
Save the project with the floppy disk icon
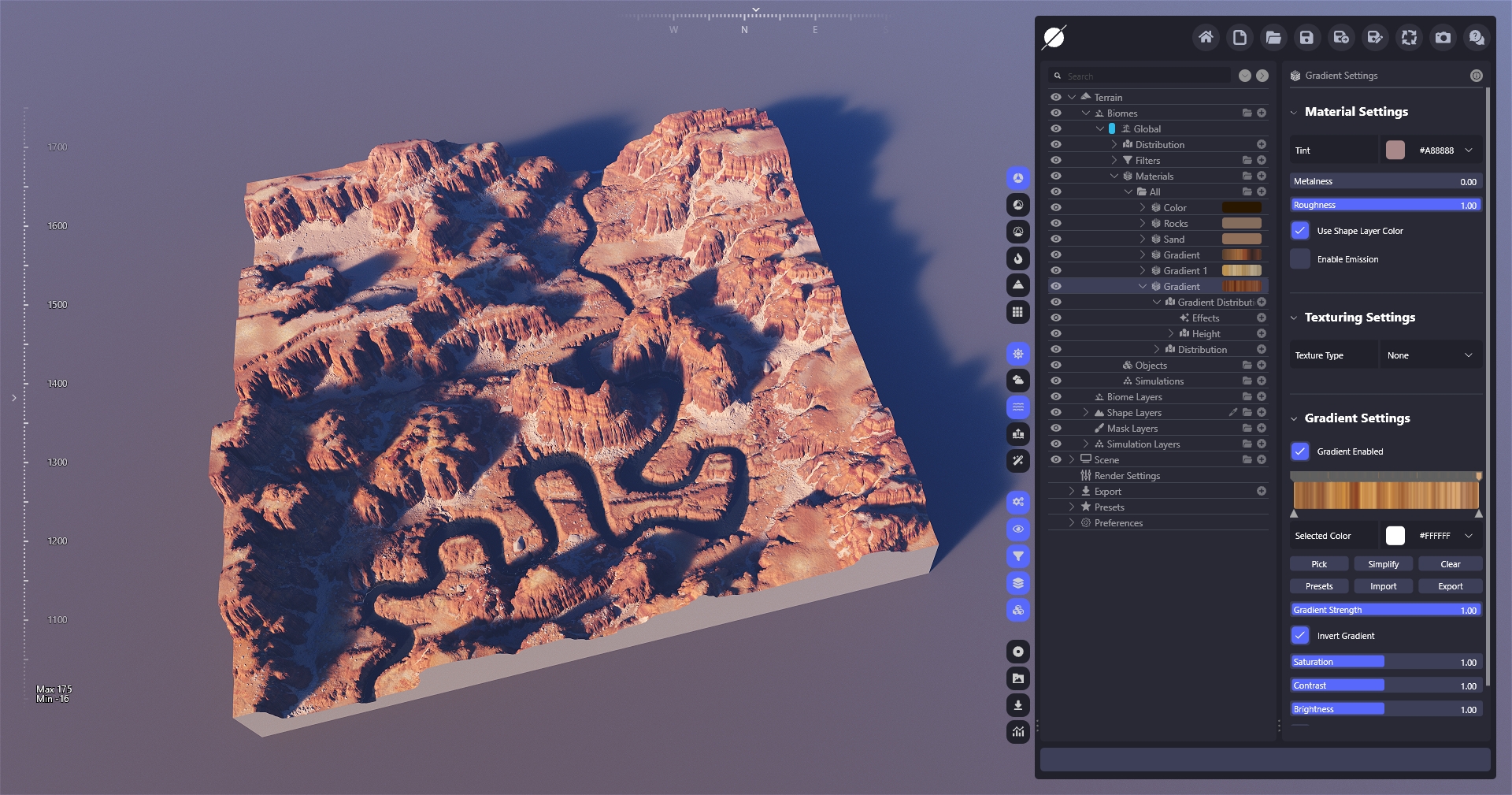click(x=1306, y=37)
